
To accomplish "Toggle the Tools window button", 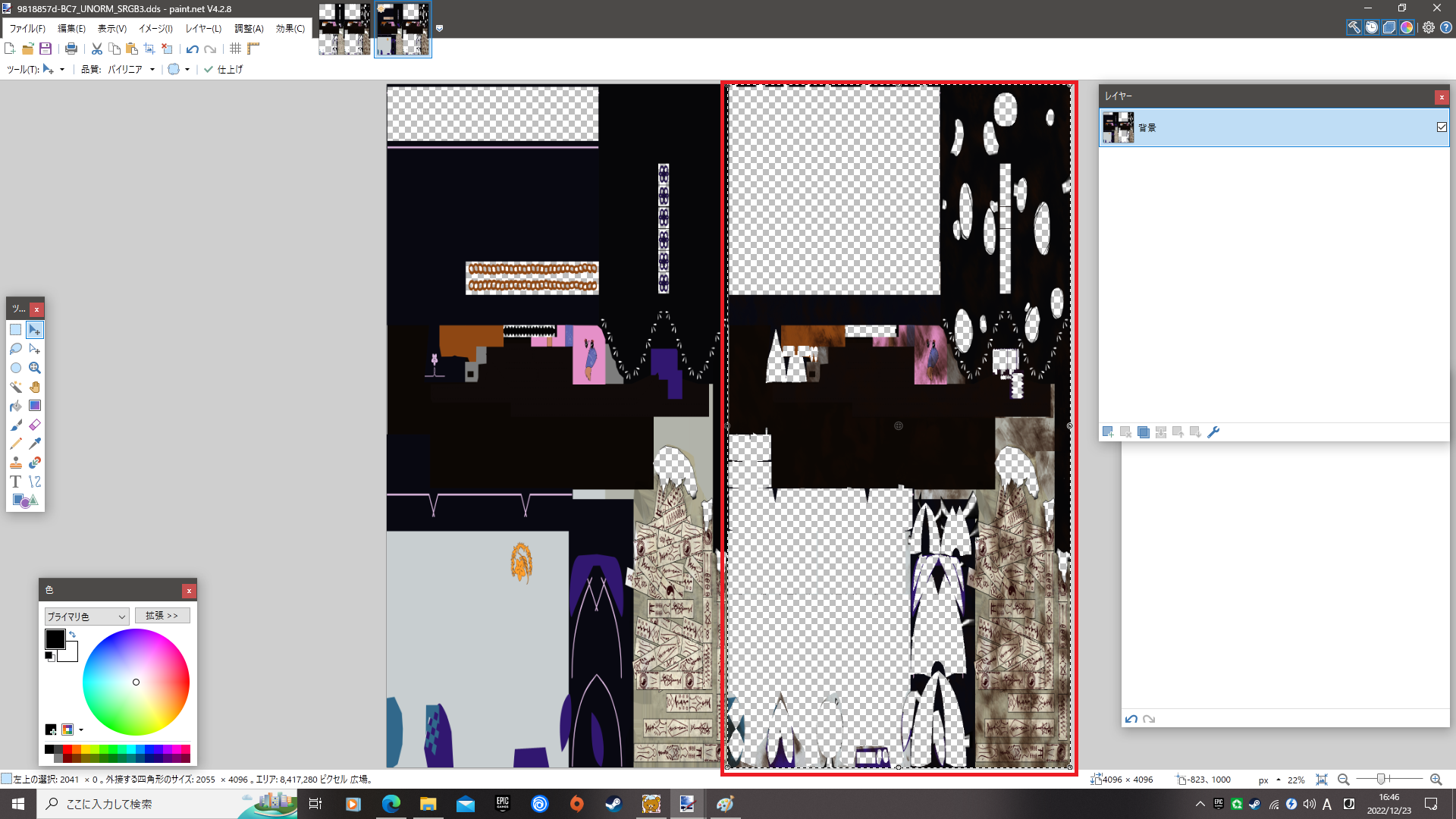I will (x=1354, y=27).
